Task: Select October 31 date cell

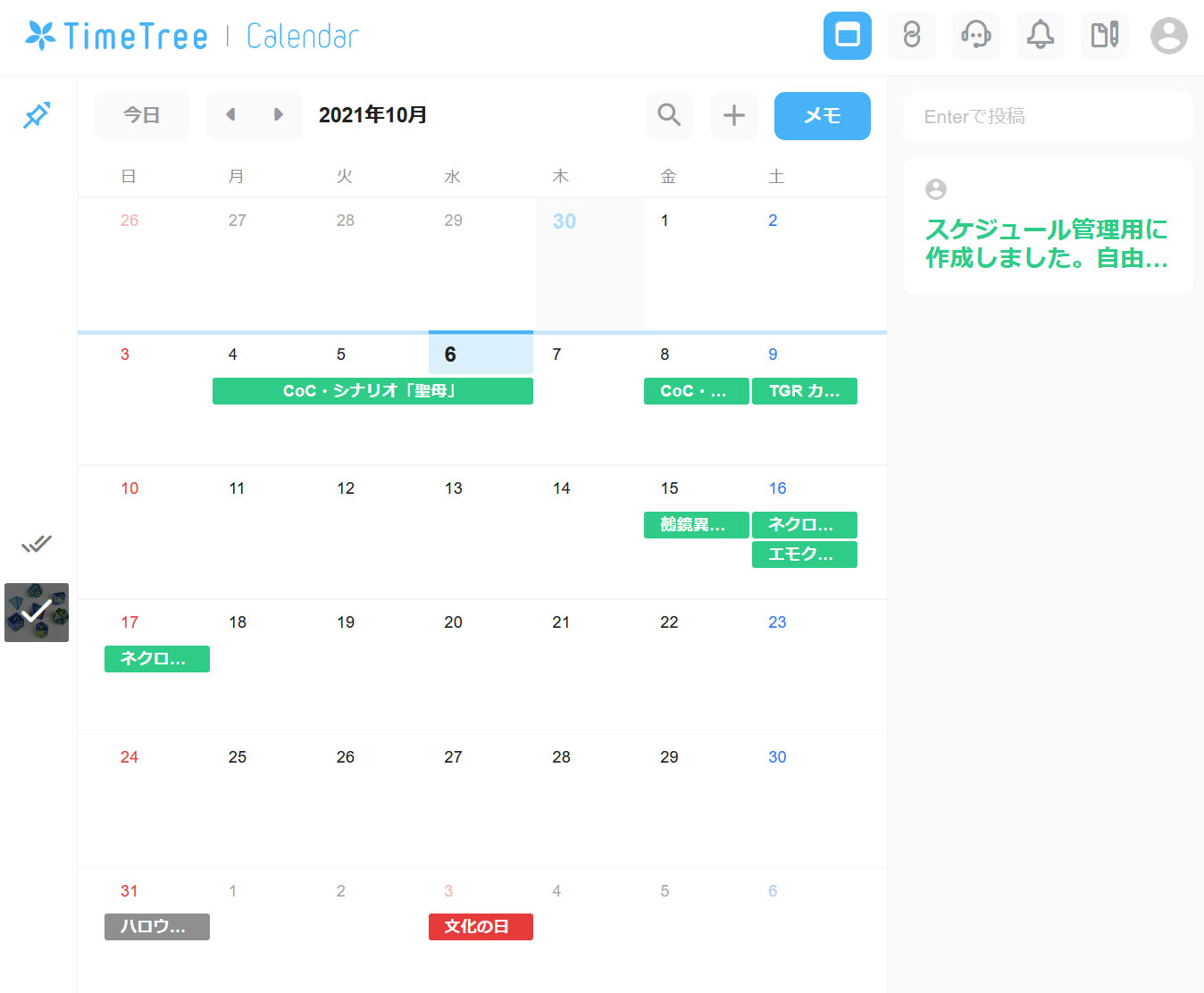Action: tap(157, 929)
